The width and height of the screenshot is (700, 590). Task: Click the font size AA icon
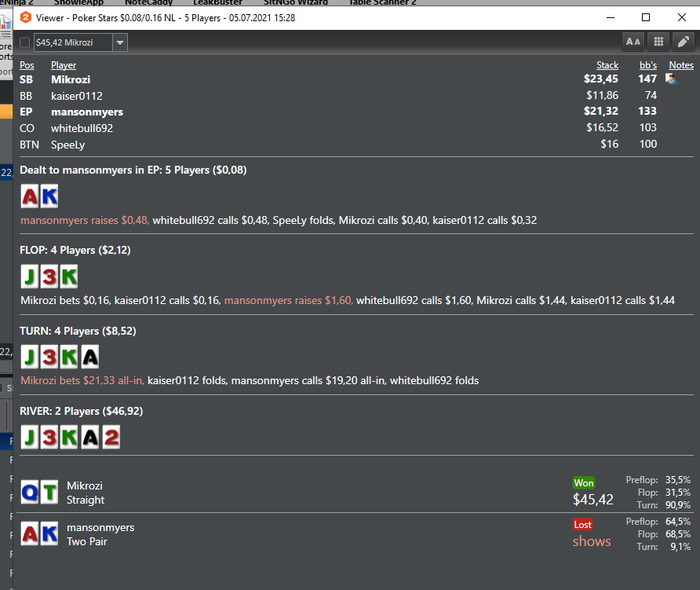coord(633,42)
